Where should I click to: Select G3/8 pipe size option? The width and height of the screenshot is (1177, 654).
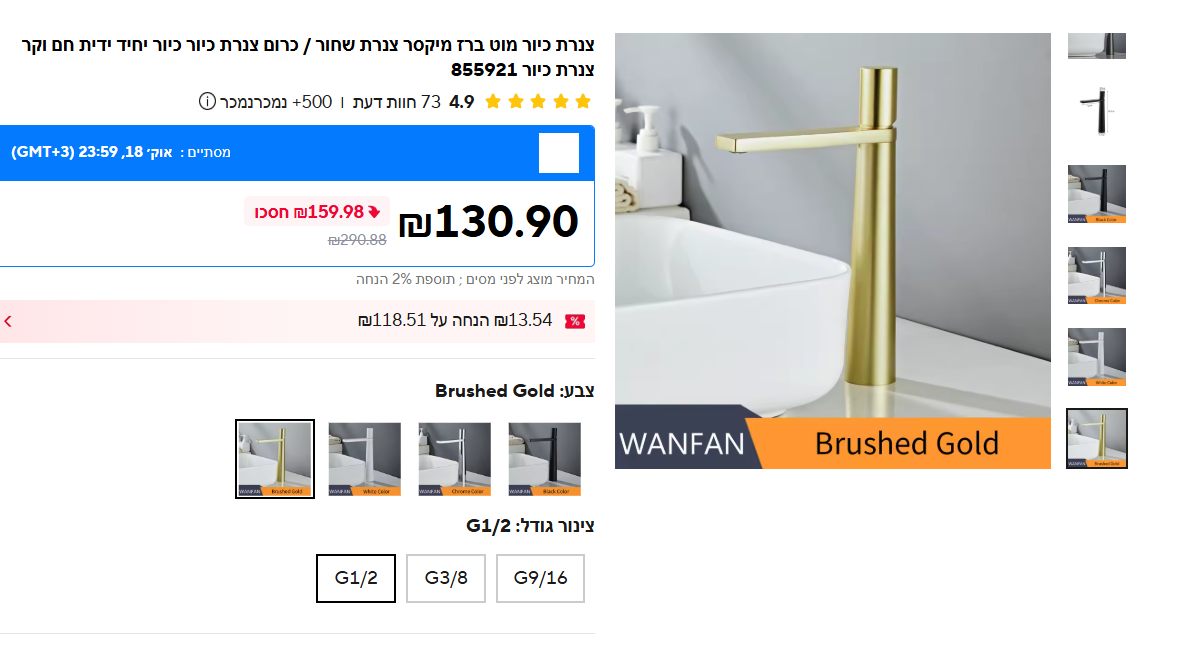(446, 578)
